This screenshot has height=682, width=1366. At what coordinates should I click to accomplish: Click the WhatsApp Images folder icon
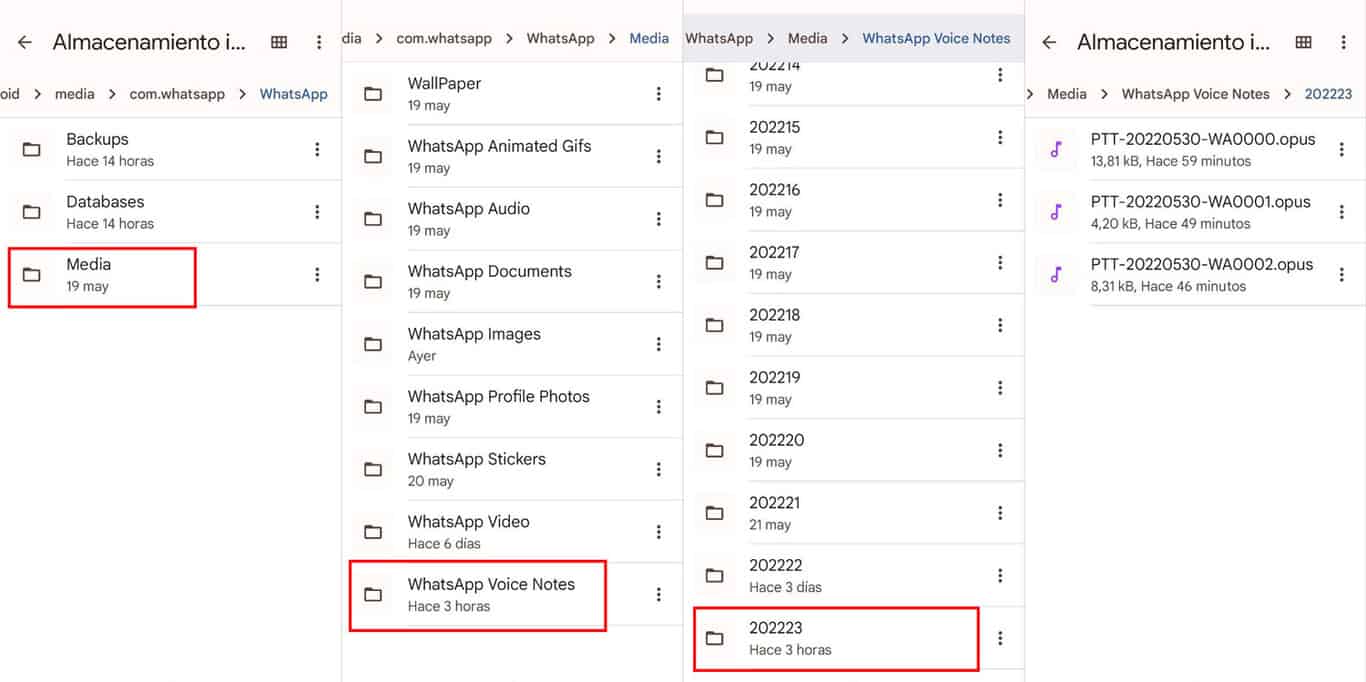(373, 344)
